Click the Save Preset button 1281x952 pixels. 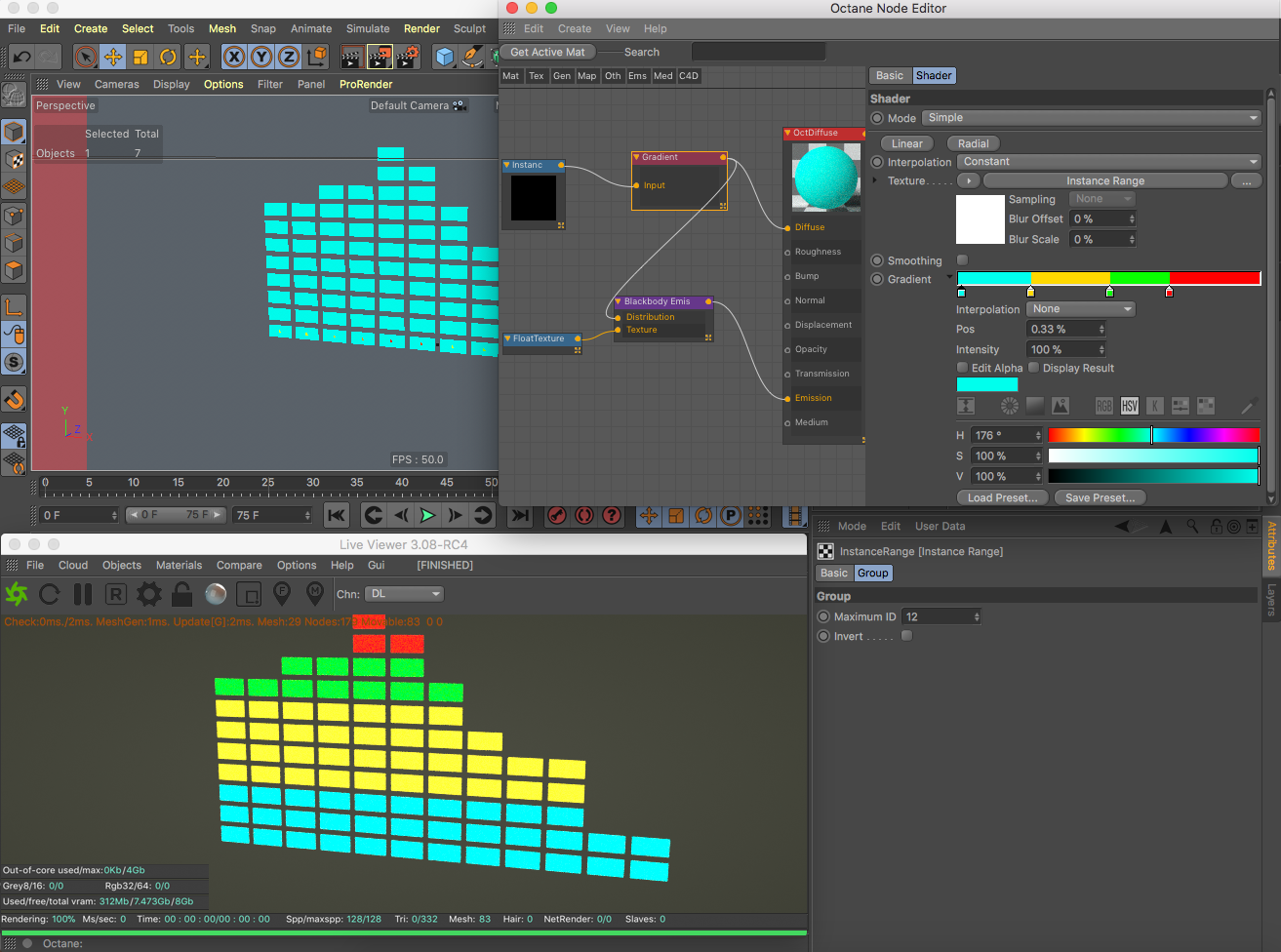[x=1101, y=497]
